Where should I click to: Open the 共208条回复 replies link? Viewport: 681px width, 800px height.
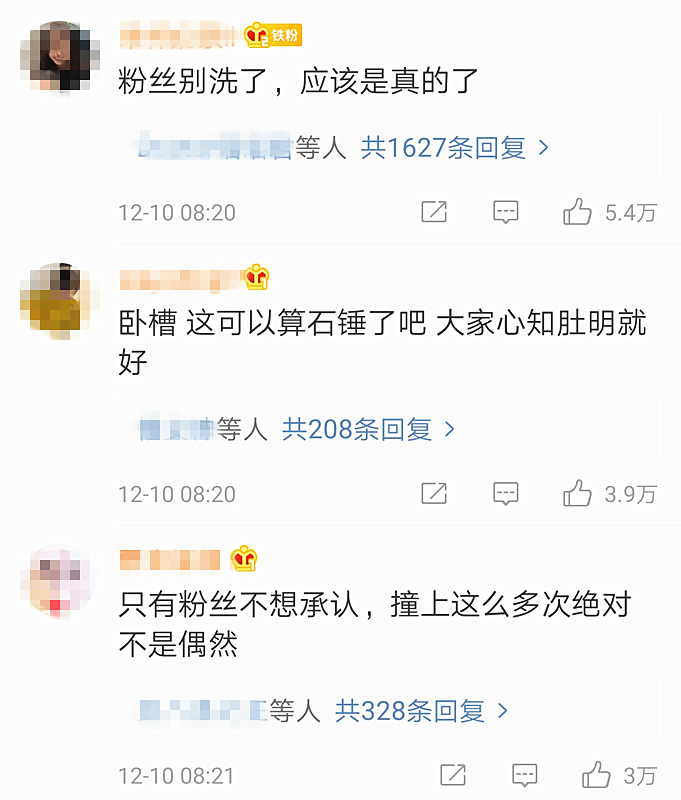click(x=357, y=429)
